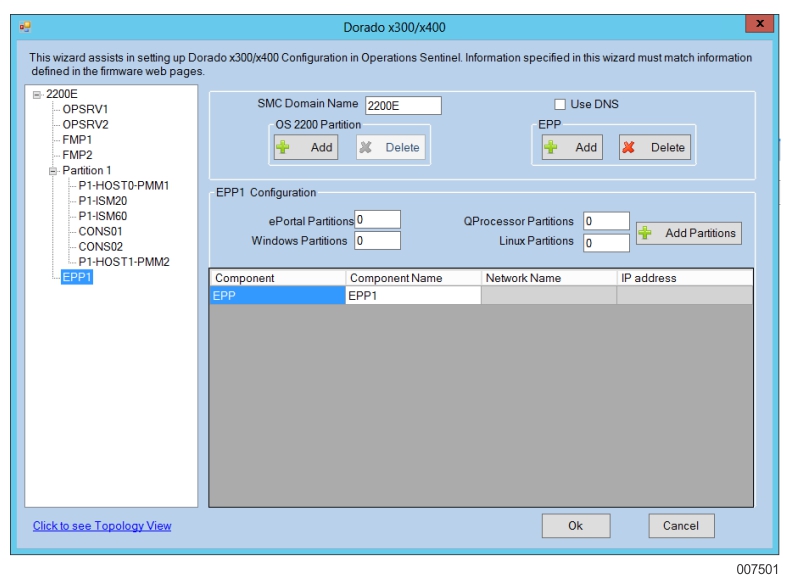Select FMP2 in the tree
The height and width of the screenshot is (584, 789).
[77, 155]
